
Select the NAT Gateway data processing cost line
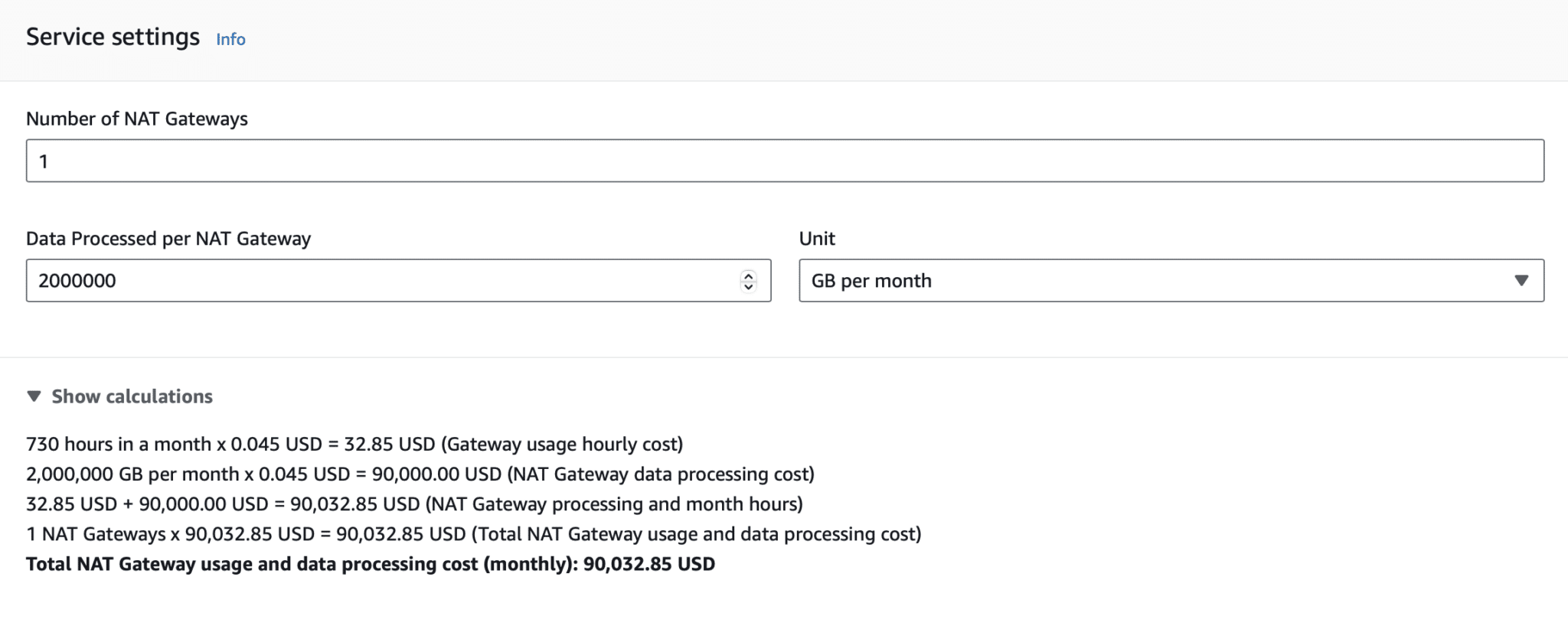[420, 474]
